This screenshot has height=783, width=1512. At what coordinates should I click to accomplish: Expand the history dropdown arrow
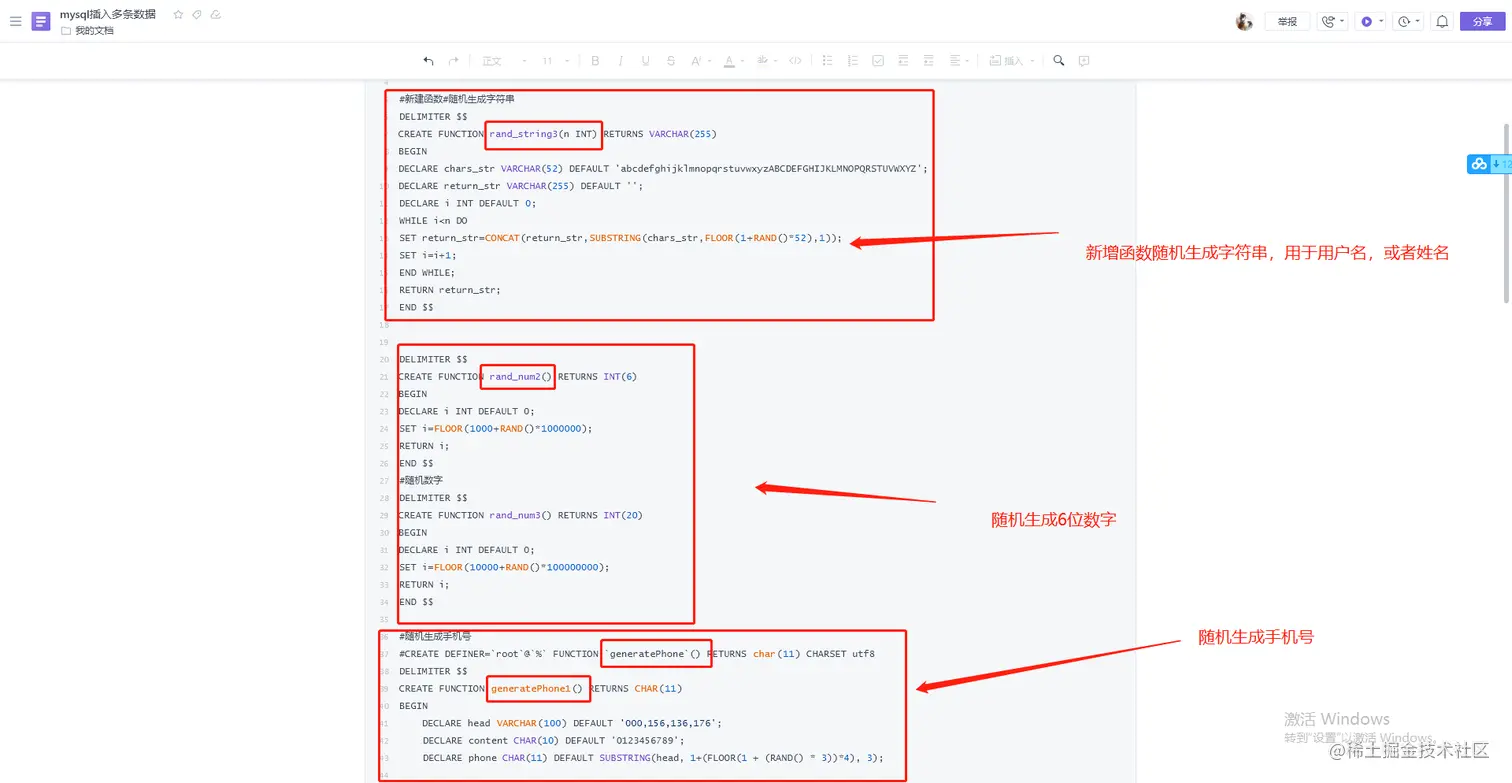(1418, 21)
